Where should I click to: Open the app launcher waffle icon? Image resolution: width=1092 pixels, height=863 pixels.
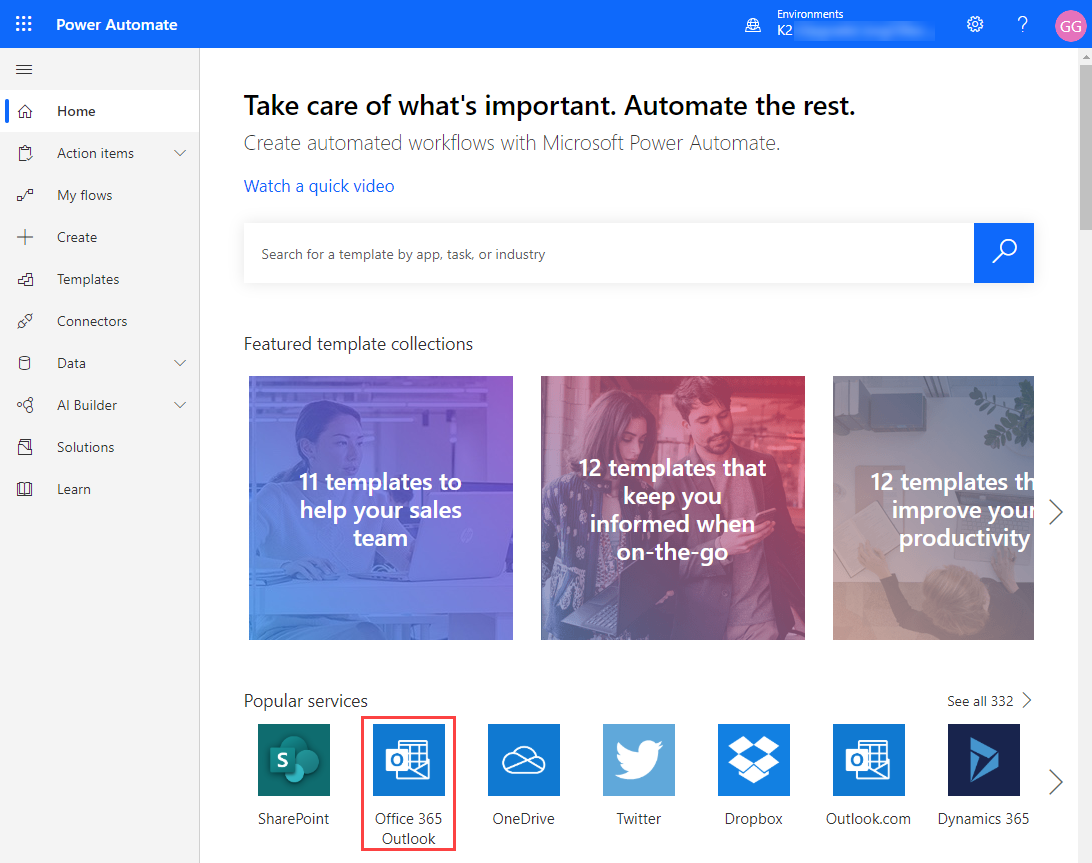24,24
